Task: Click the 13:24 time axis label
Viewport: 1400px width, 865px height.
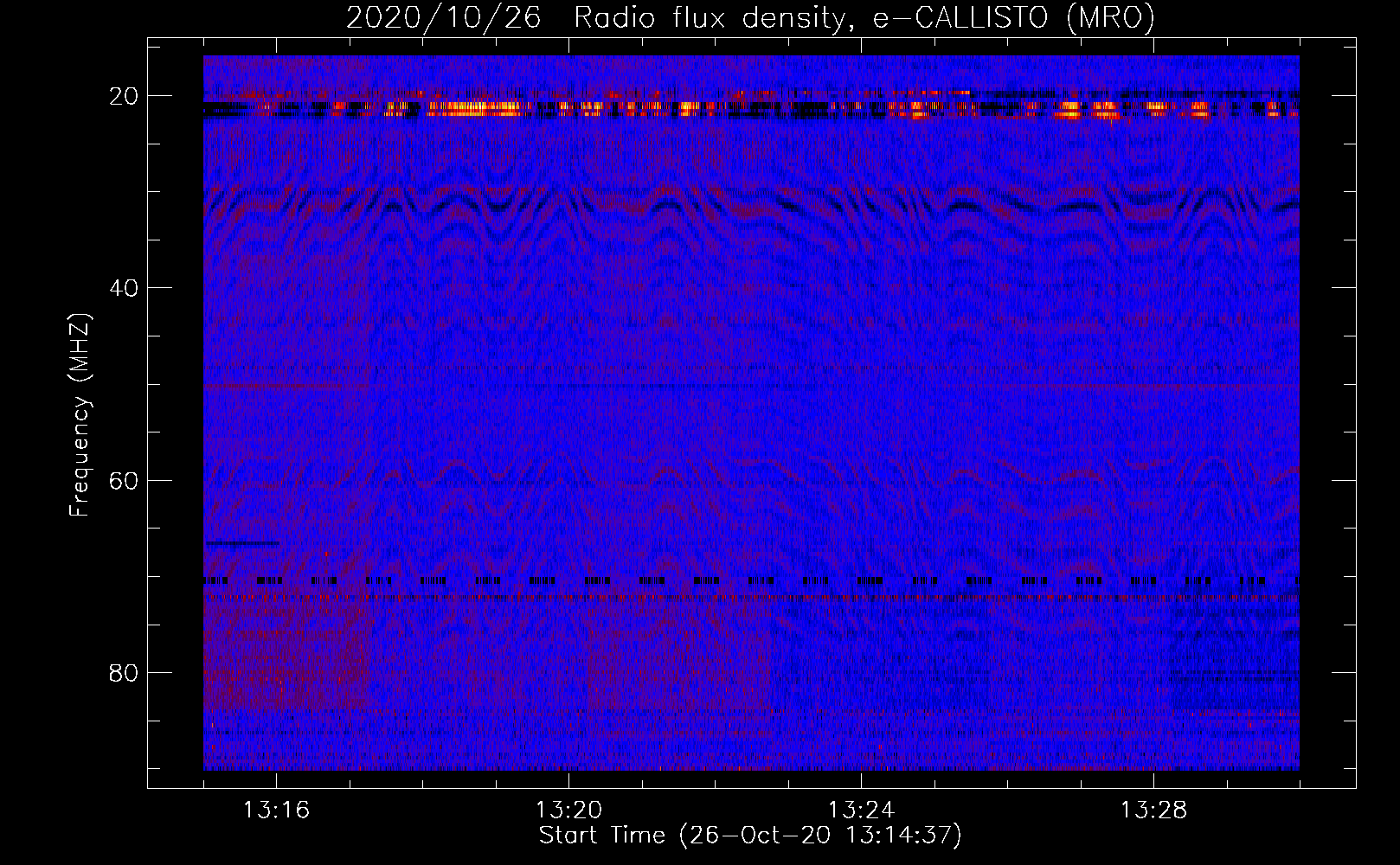Action: [861, 811]
